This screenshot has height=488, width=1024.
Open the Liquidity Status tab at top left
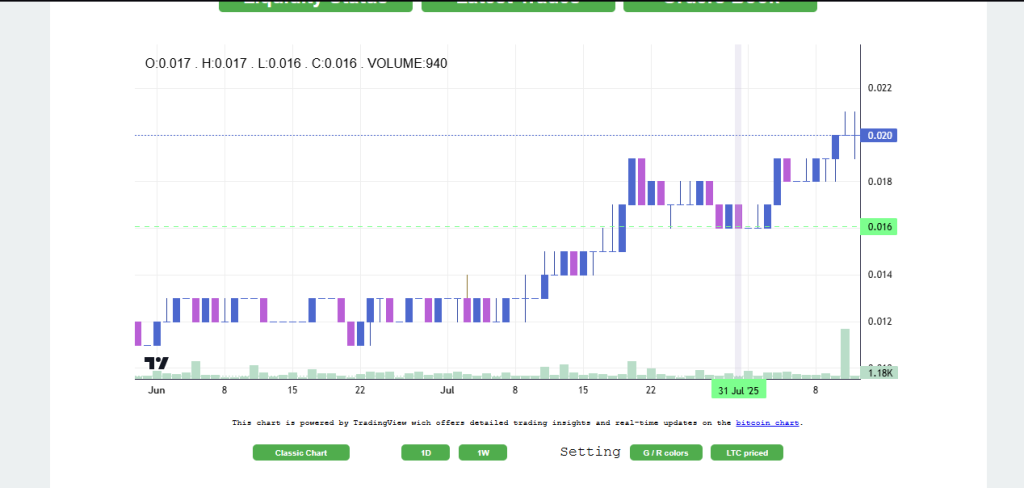316,4
